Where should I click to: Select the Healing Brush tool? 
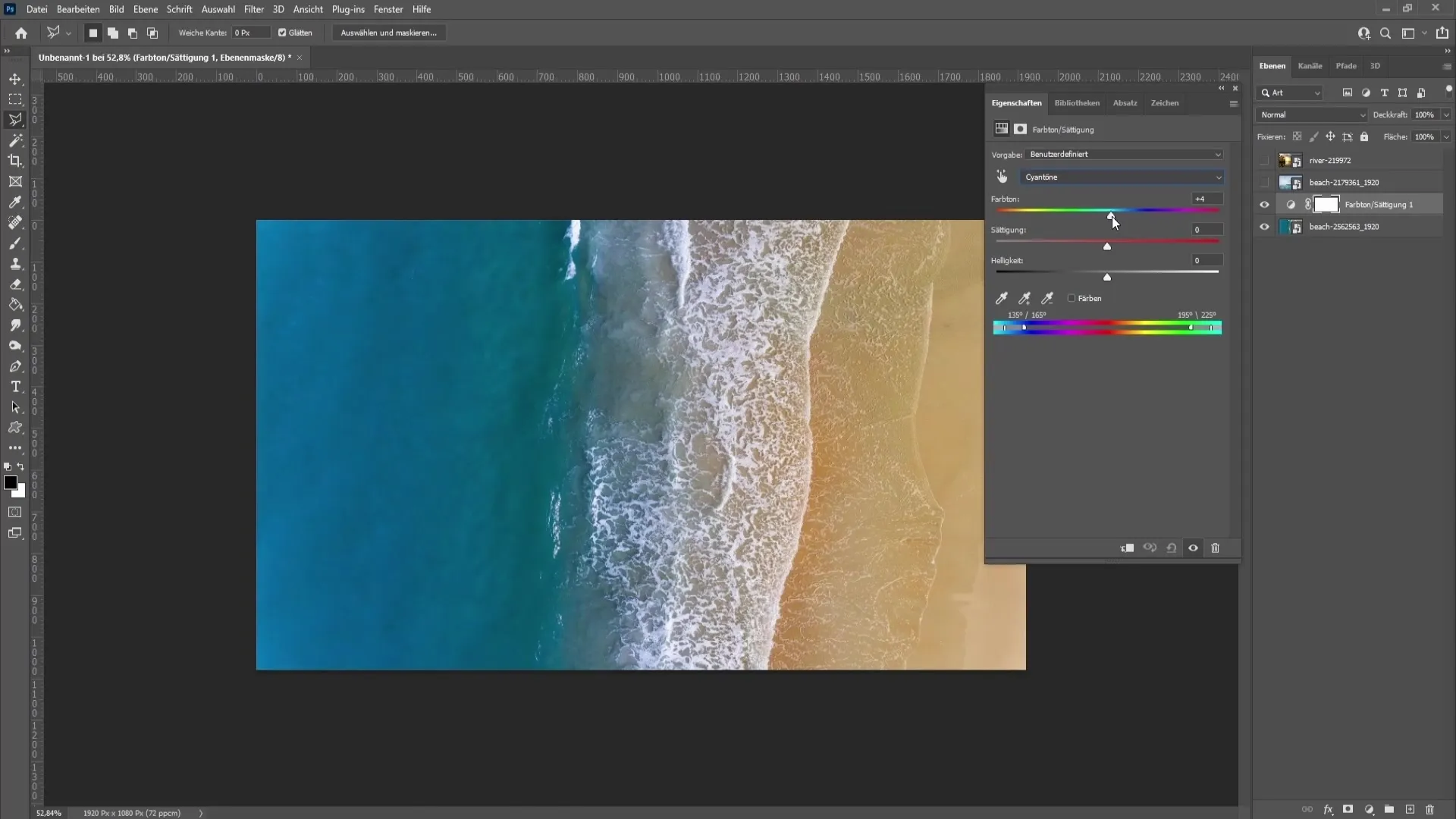coord(15,222)
